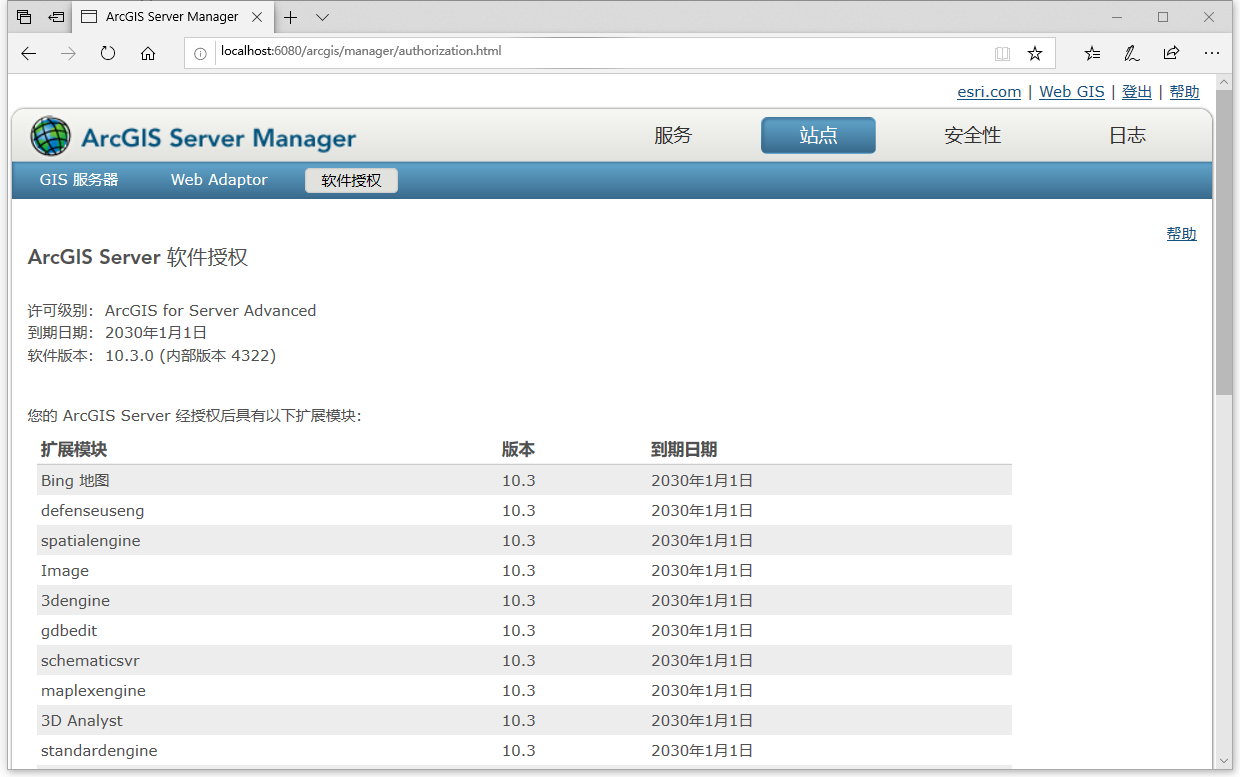
Task: Open the favorites hub
Action: pyautogui.click(x=1092, y=54)
